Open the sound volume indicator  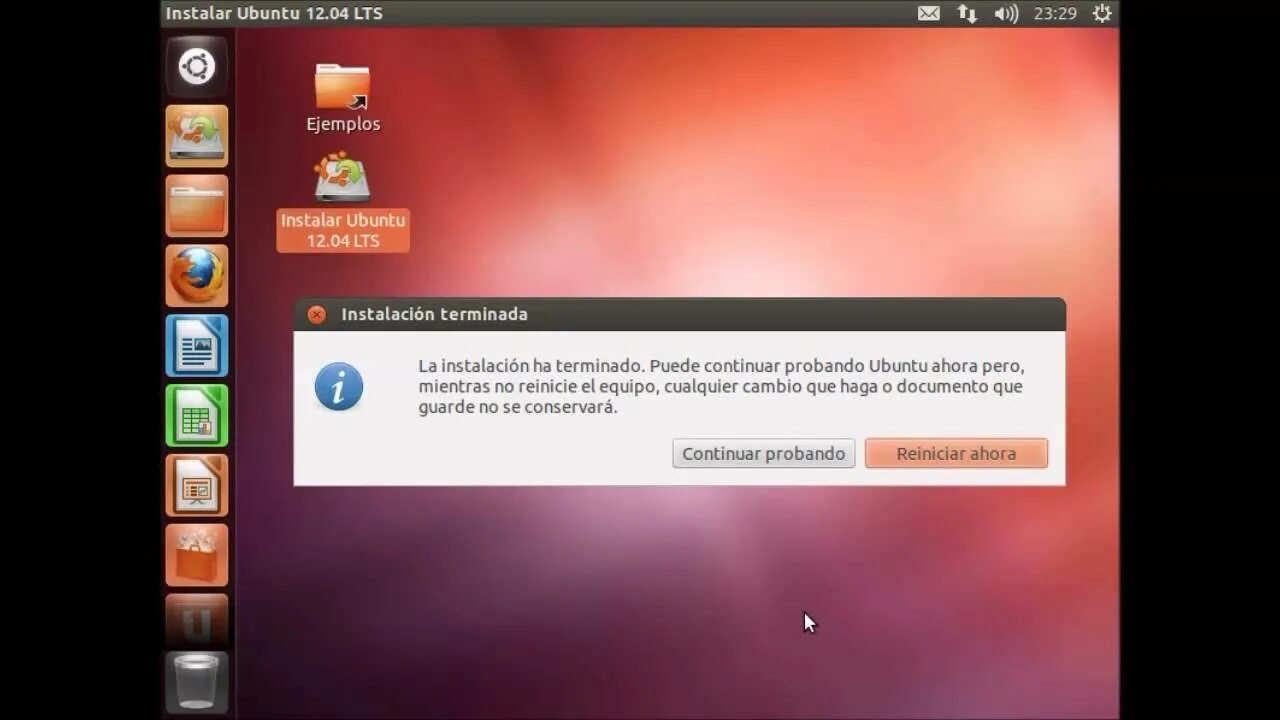pos(1006,13)
